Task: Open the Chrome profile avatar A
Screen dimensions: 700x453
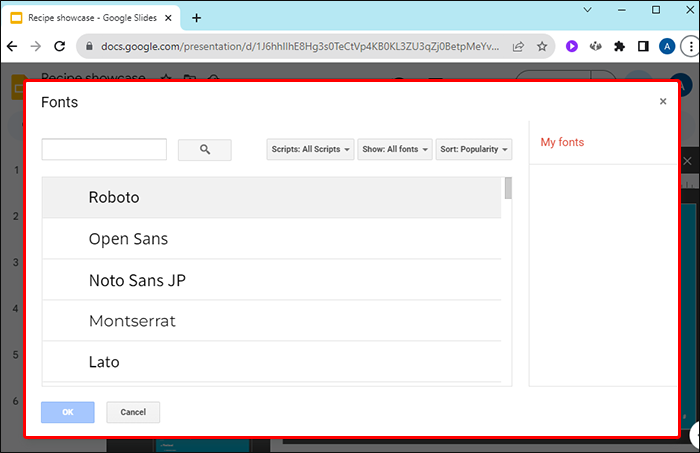Action: pyautogui.click(x=667, y=46)
